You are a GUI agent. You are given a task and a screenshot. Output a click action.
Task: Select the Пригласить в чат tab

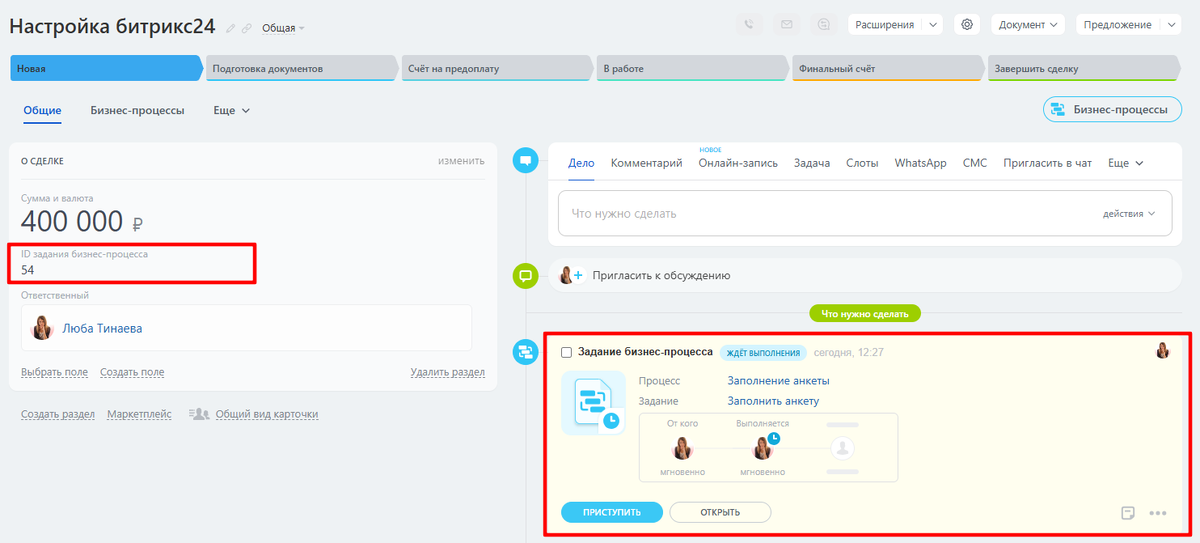1047,163
